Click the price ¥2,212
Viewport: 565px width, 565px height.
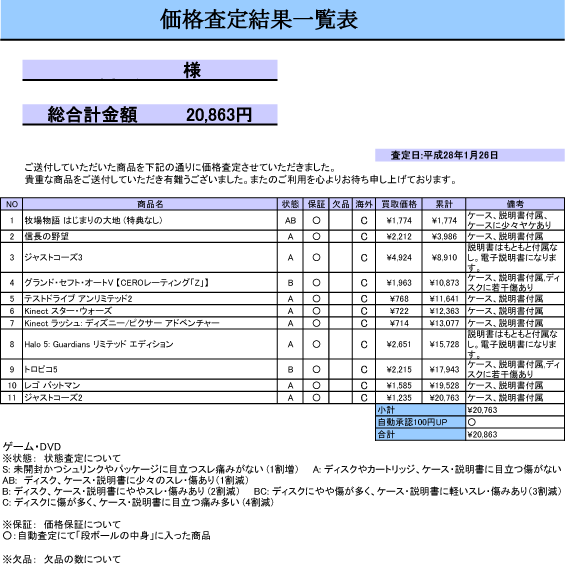point(399,236)
